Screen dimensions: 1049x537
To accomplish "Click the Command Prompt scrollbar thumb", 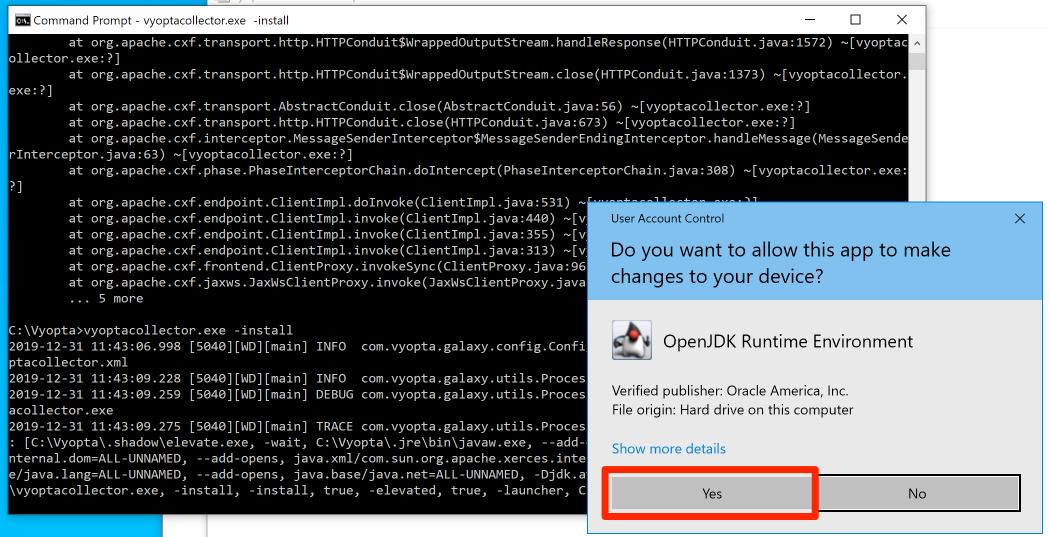I will pos(917,60).
